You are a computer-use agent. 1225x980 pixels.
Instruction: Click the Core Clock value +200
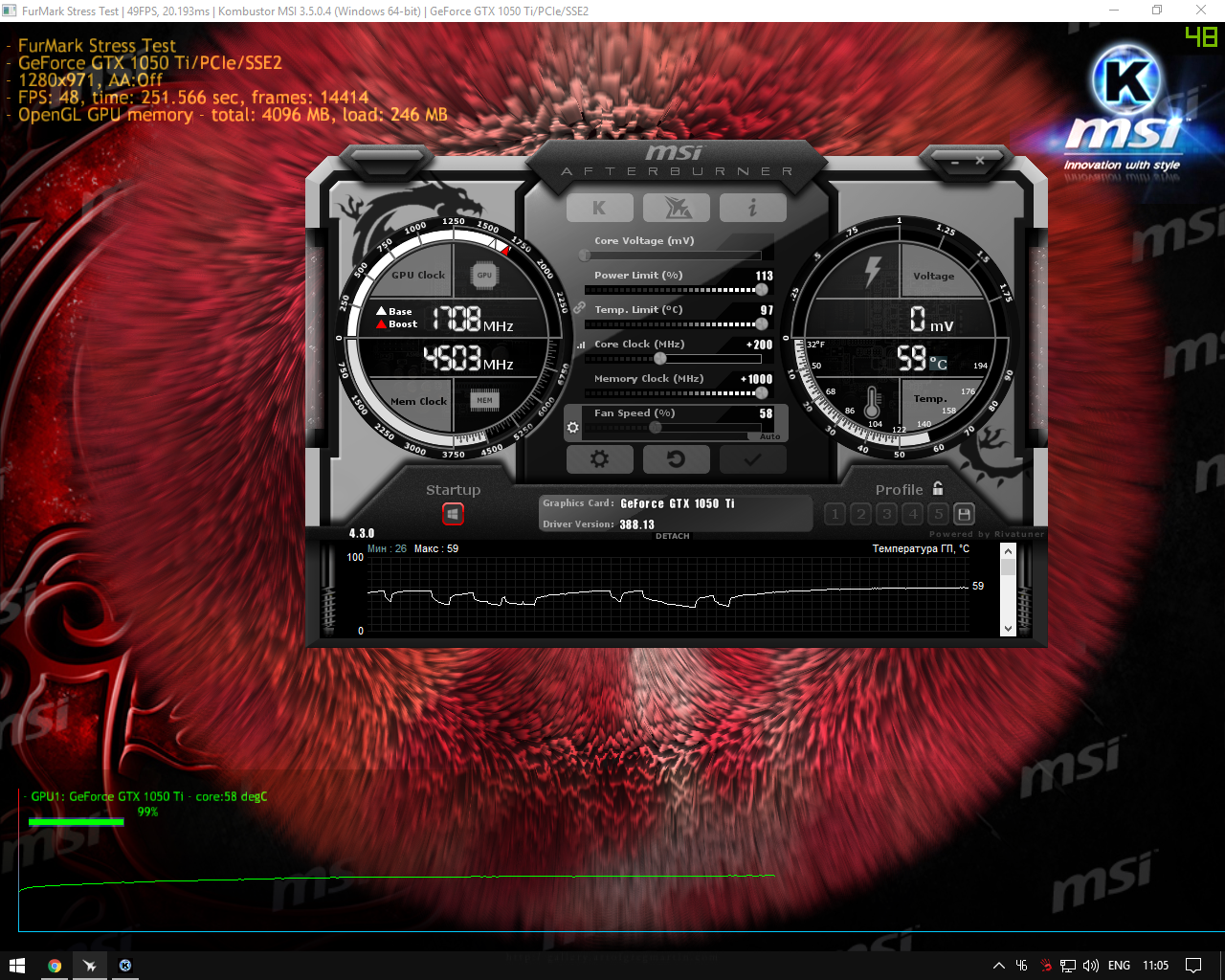pyautogui.click(x=760, y=345)
